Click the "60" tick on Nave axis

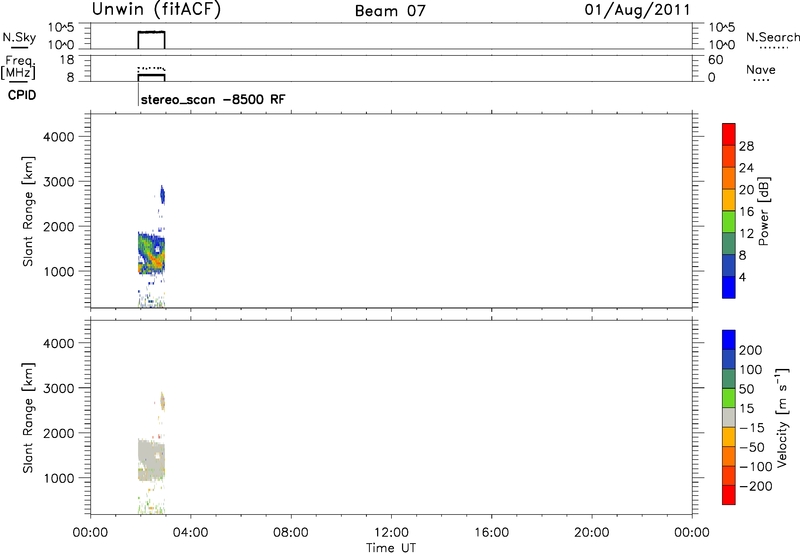pyautogui.click(x=716, y=60)
